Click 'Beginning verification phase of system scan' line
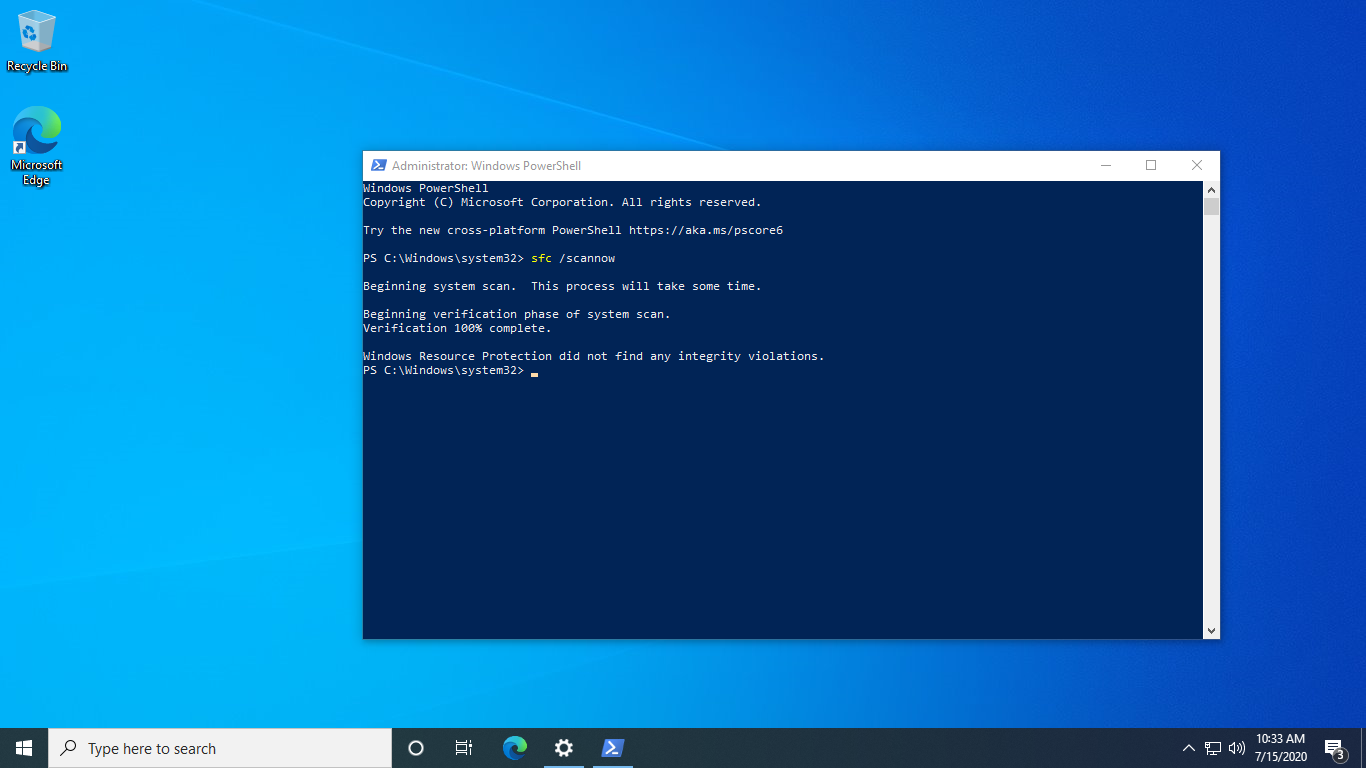This screenshot has height=768, width=1366. 517,314
